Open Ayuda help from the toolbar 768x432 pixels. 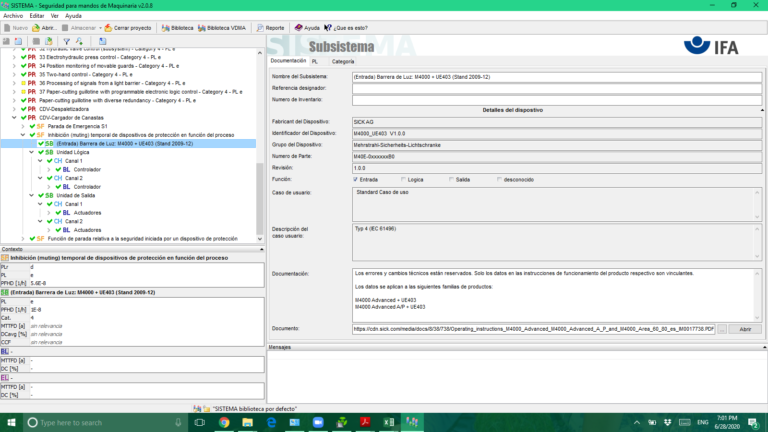306,28
